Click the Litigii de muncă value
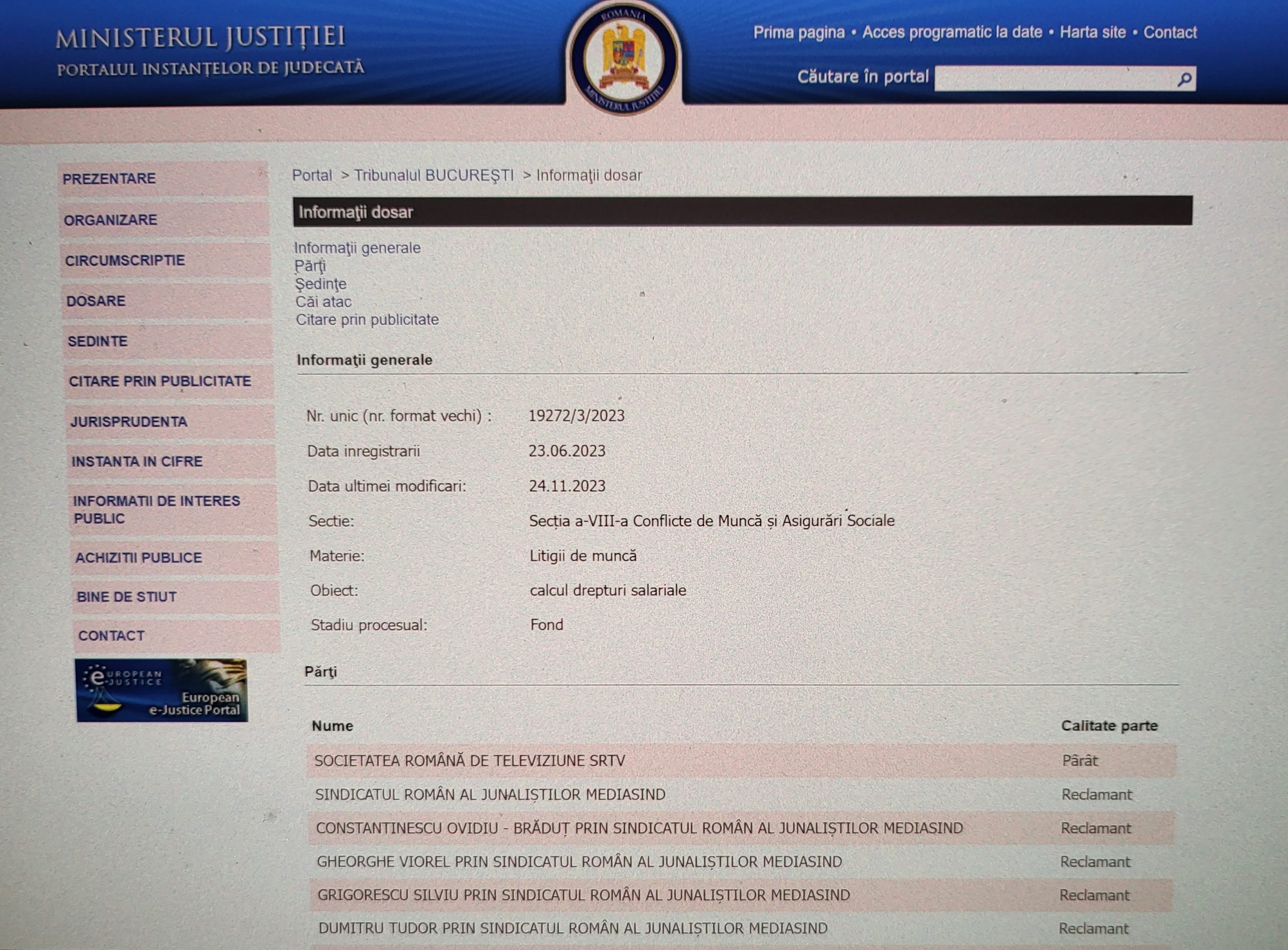This screenshot has height=950, width=1288. (583, 556)
